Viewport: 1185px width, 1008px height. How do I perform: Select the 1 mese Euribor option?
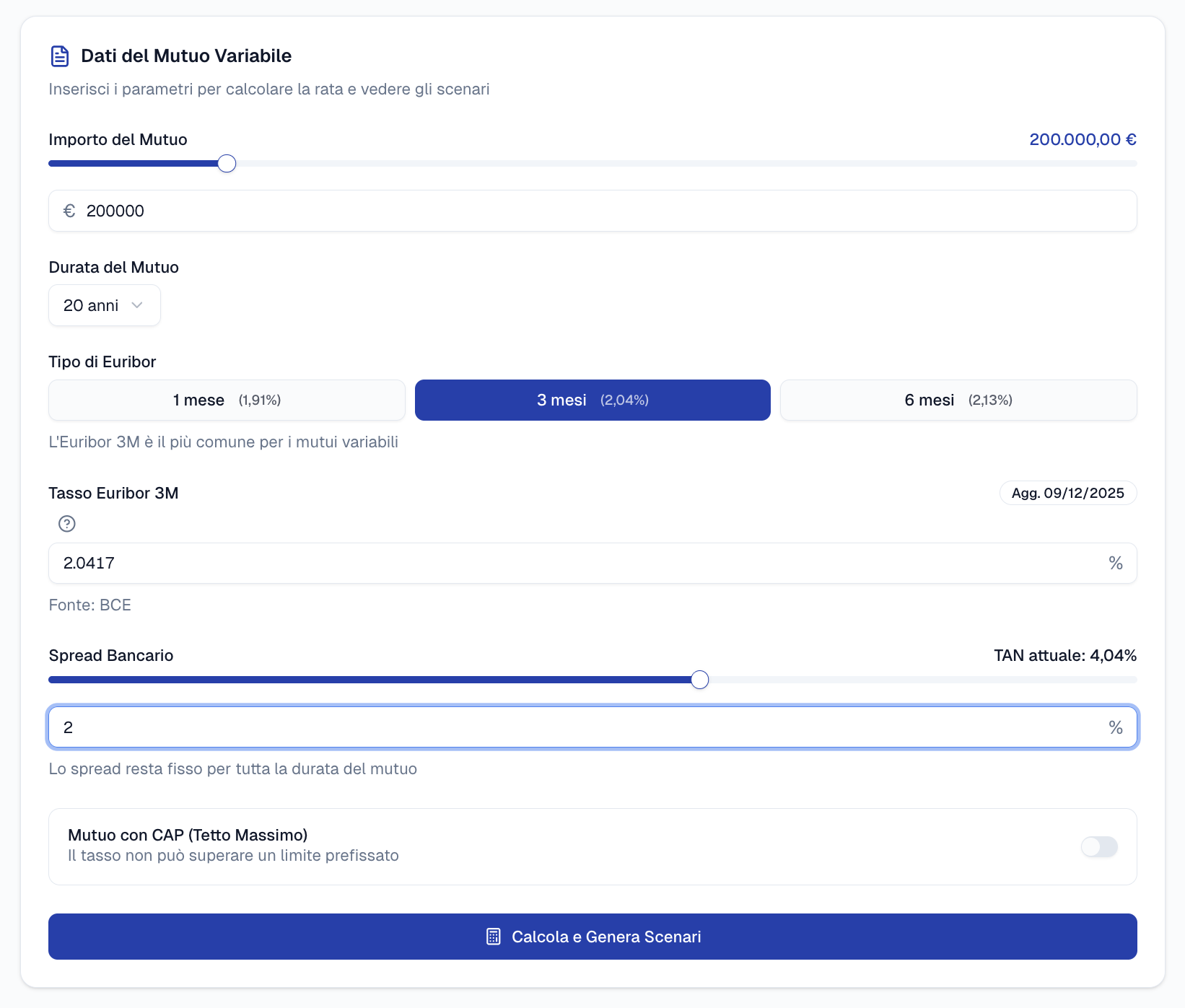pos(227,400)
